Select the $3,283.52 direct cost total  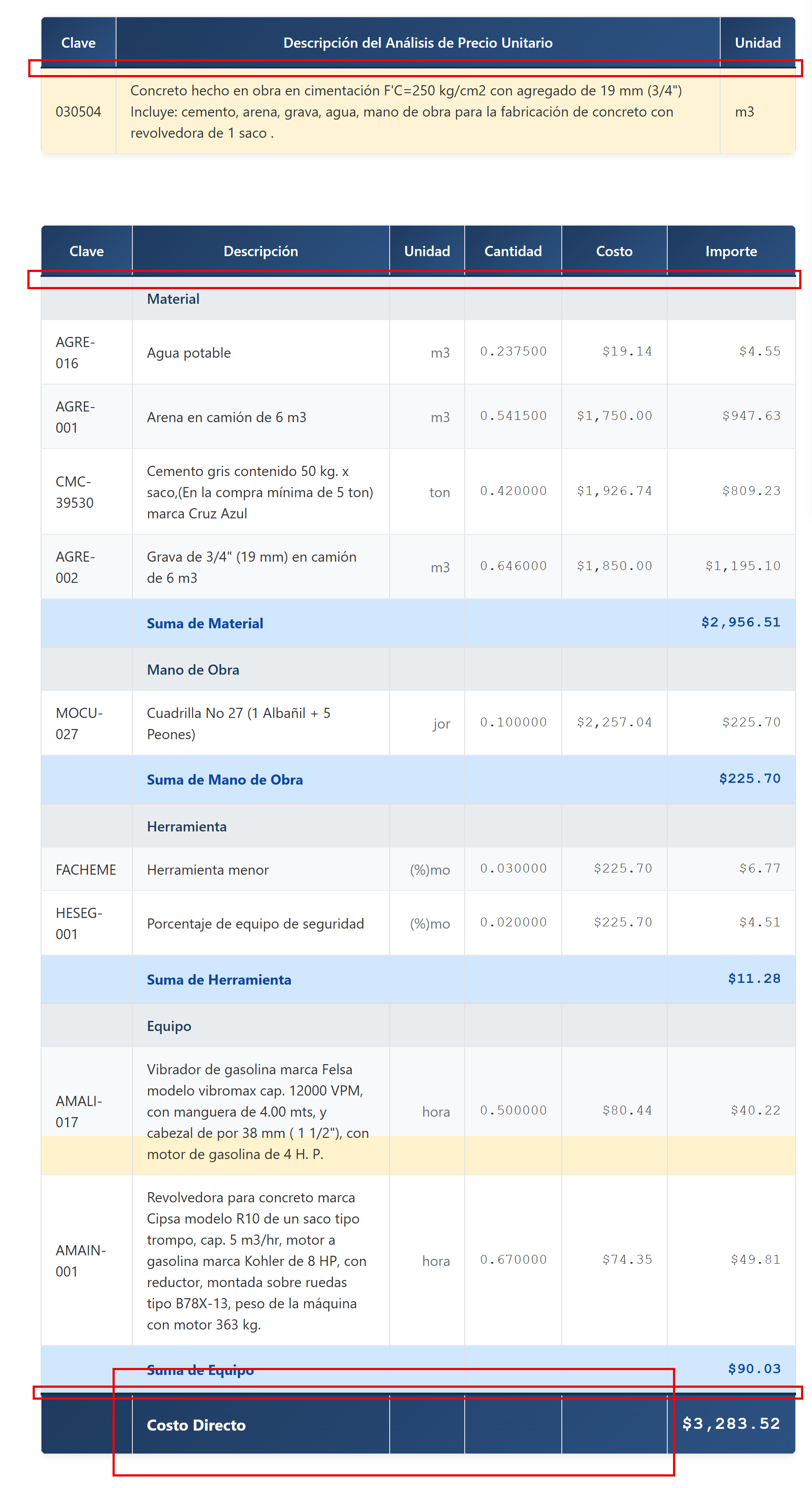point(731,1423)
